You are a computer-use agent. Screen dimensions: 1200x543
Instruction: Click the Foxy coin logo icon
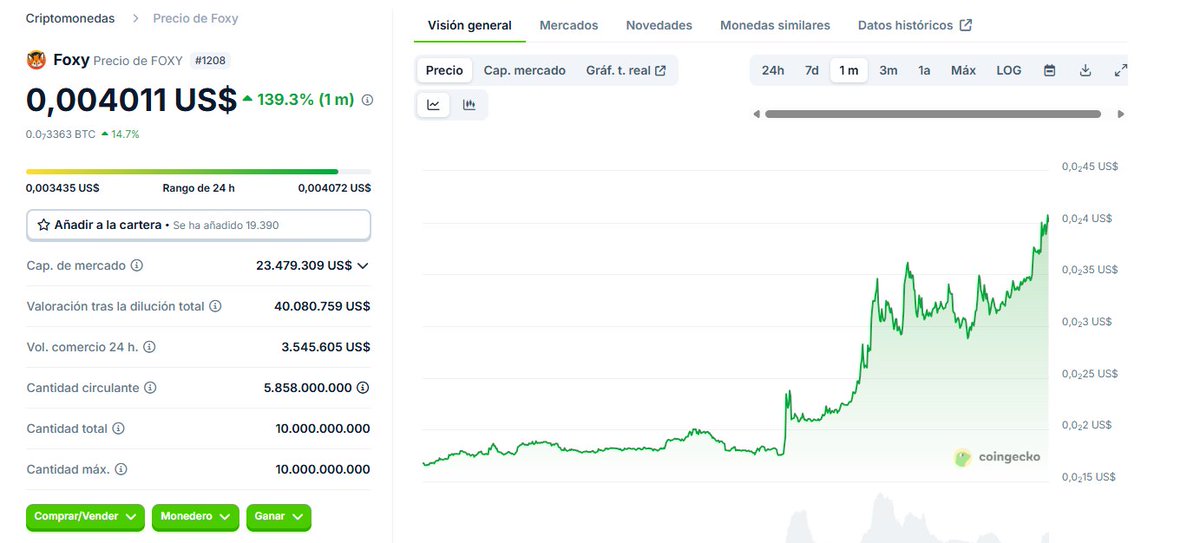(36, 60)
